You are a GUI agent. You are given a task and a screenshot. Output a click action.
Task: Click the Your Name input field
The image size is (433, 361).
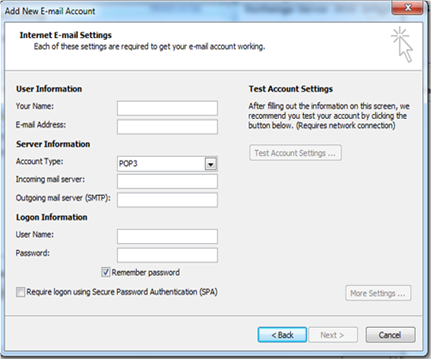pyautogui.click(x=167, y=108)
